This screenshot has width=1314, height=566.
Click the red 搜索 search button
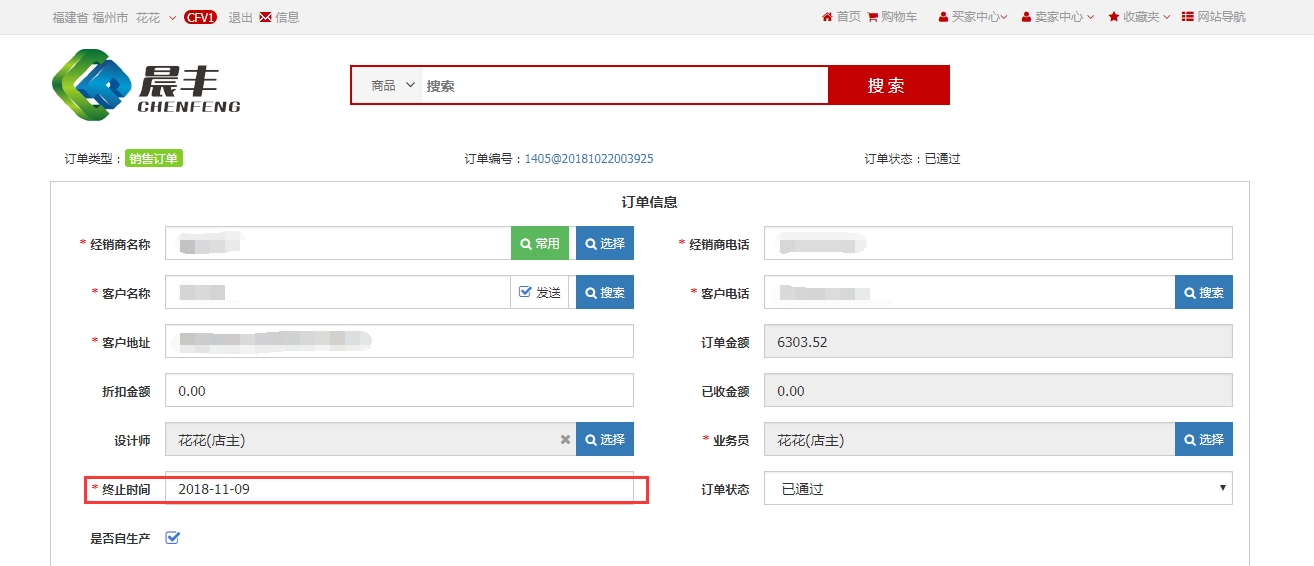[887, 86]
